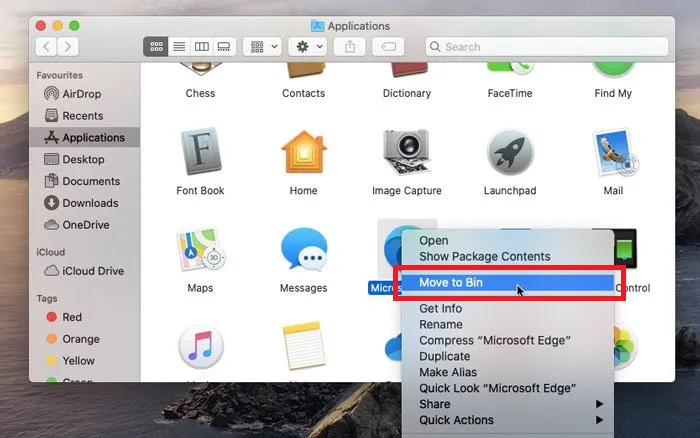
Task: Go back with the left arrow
Action: click(x=46, y=46)
